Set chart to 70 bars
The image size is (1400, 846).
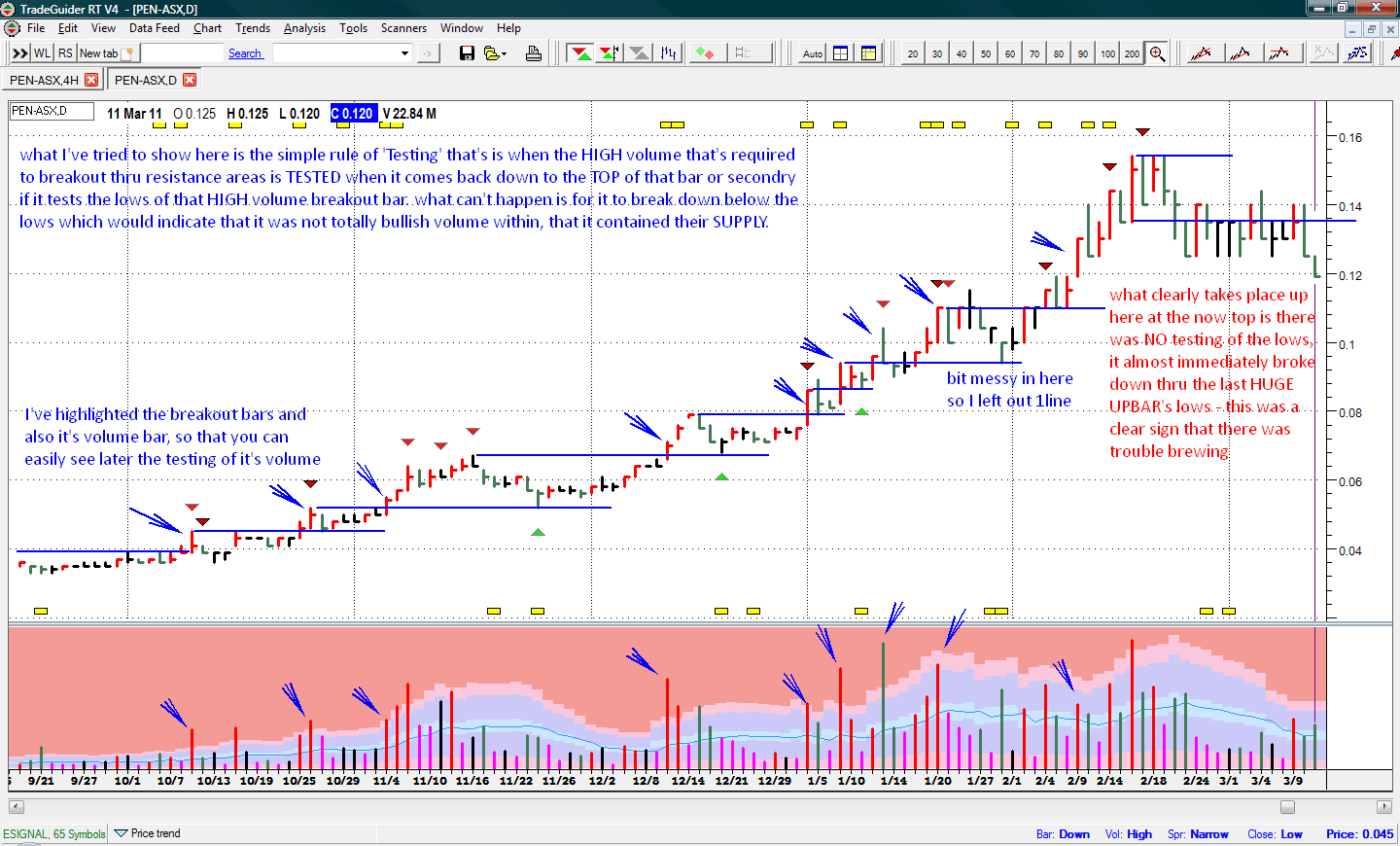pyautogui.click(x=1034, y=53)
